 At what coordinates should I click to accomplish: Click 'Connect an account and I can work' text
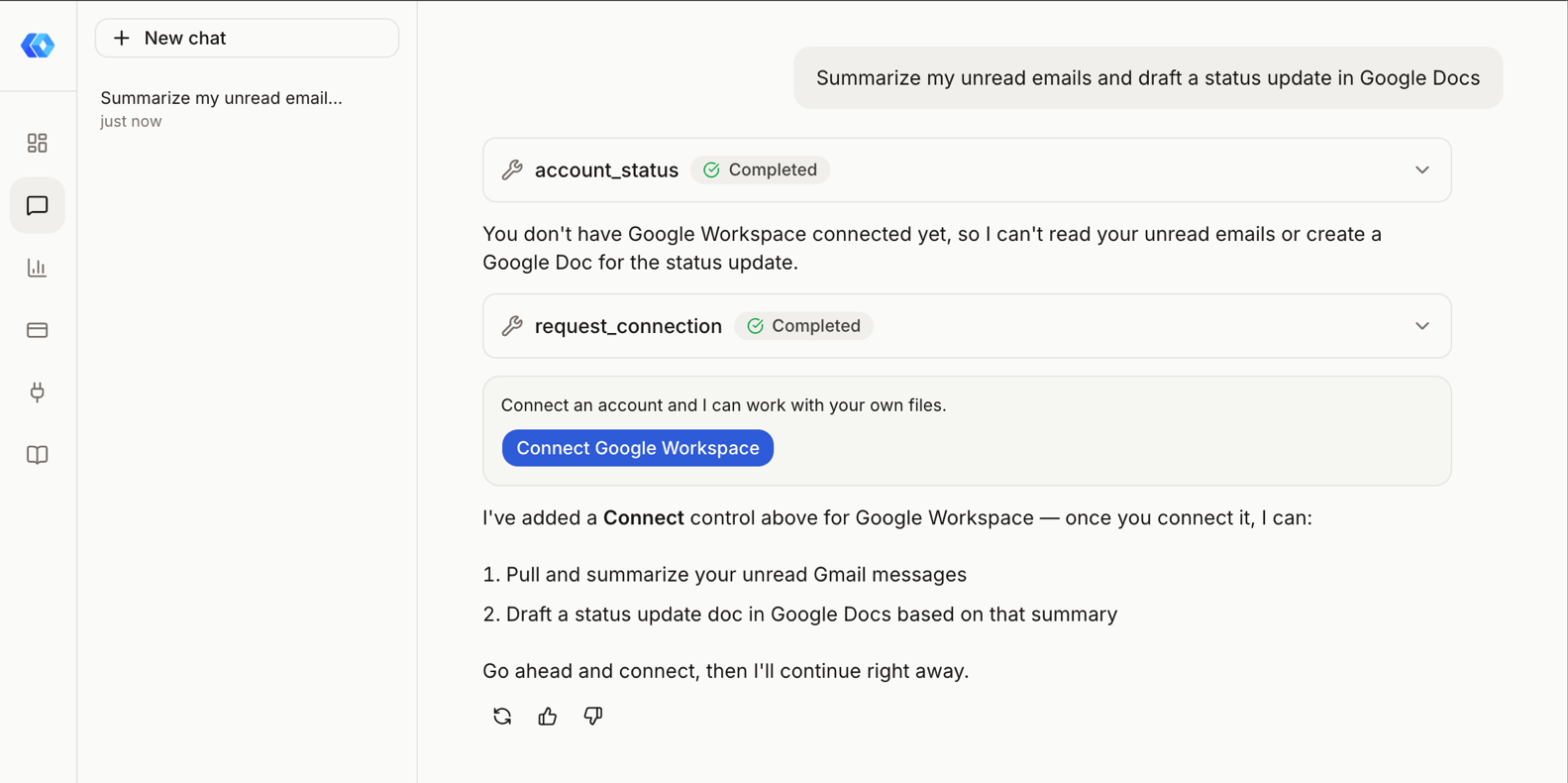[x=723, y=405]
